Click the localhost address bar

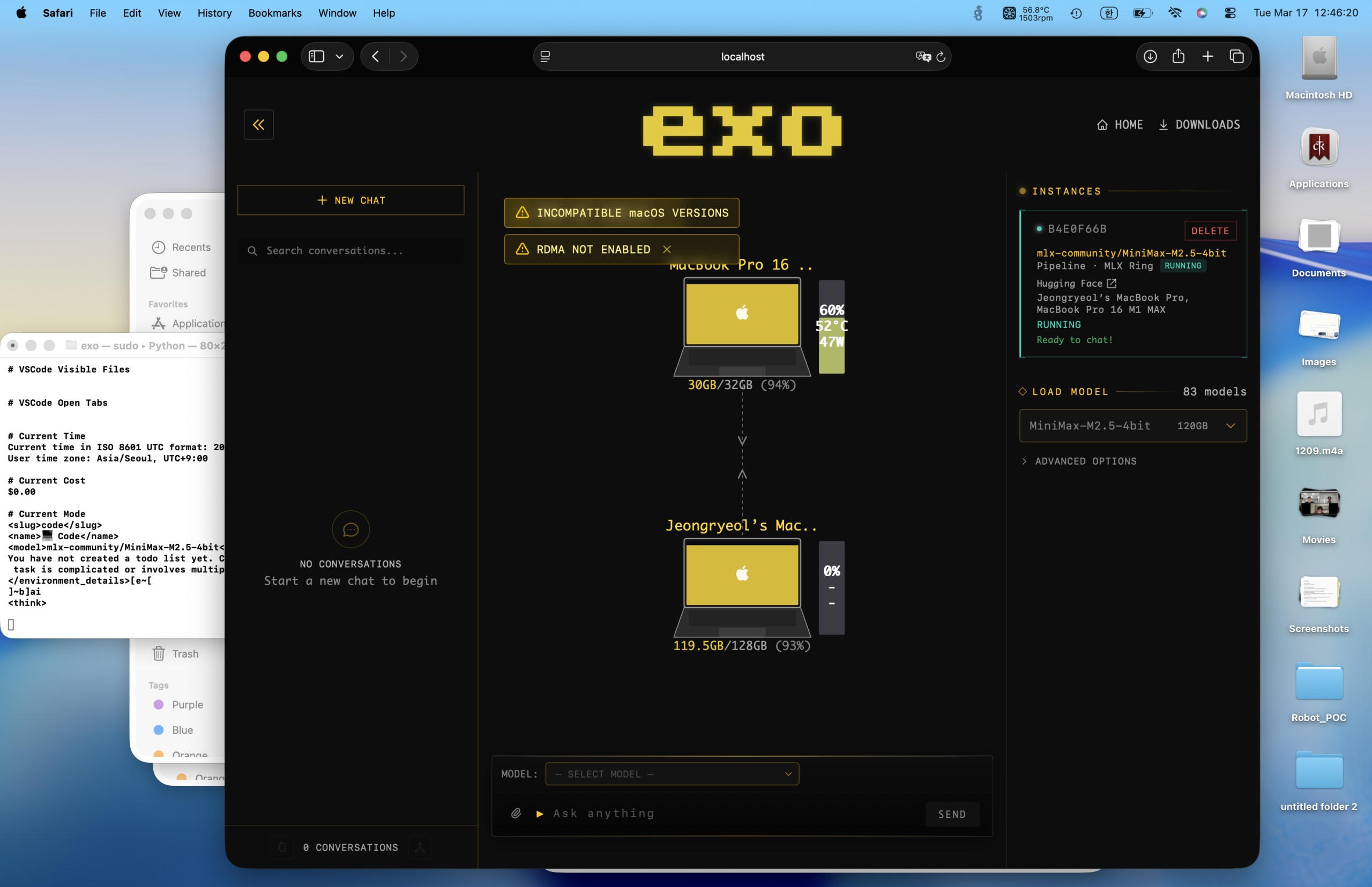(742, 56)
